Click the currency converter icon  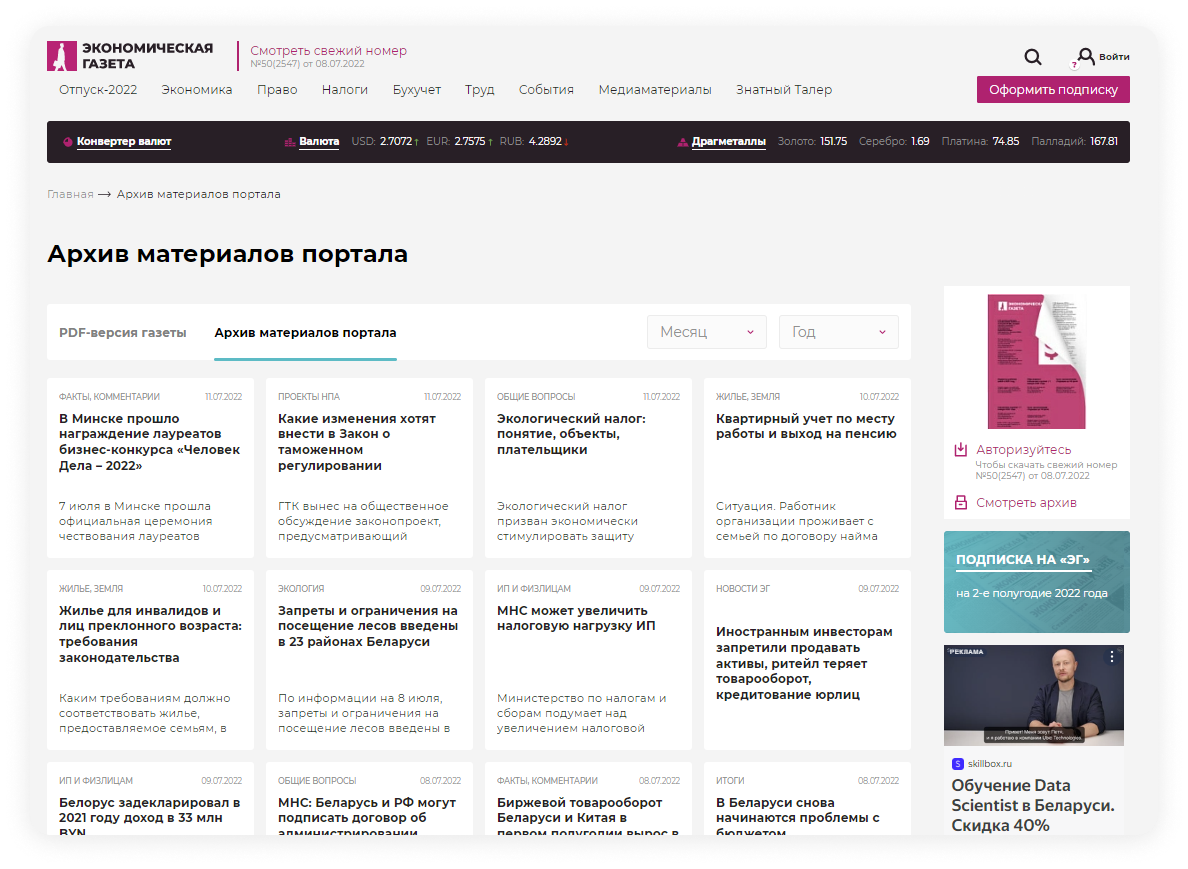[68, 142]
